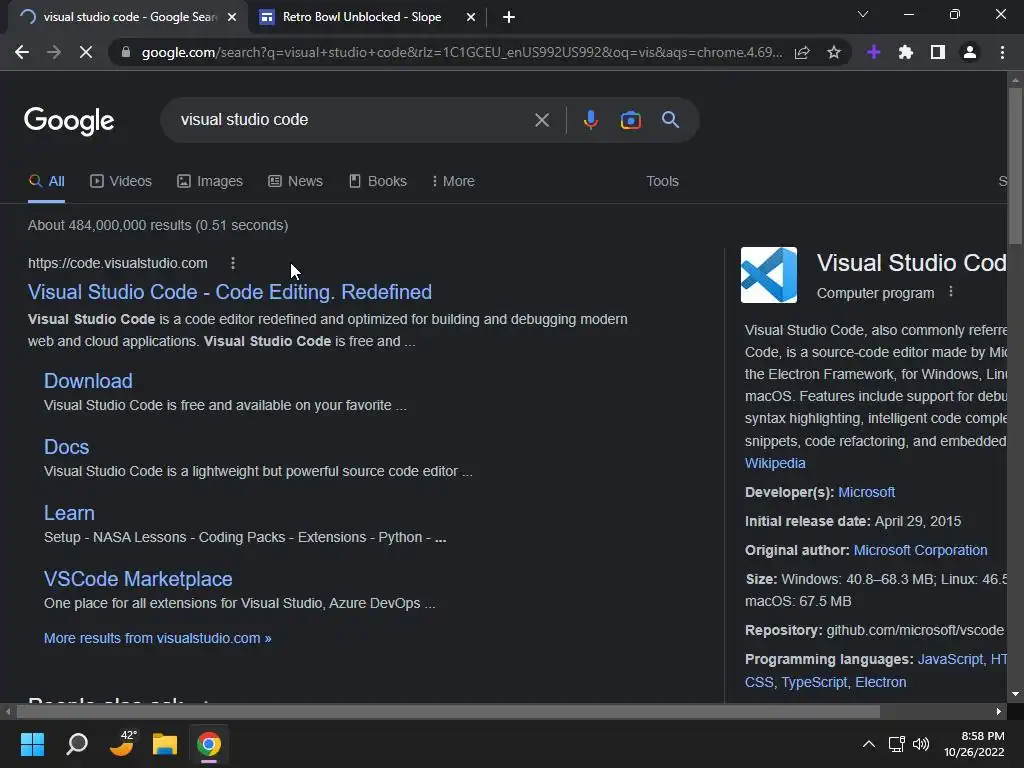Click the browser forward arrow
Screen dimensions: 1024x768
pyautogui.click(x=54, y=52)
